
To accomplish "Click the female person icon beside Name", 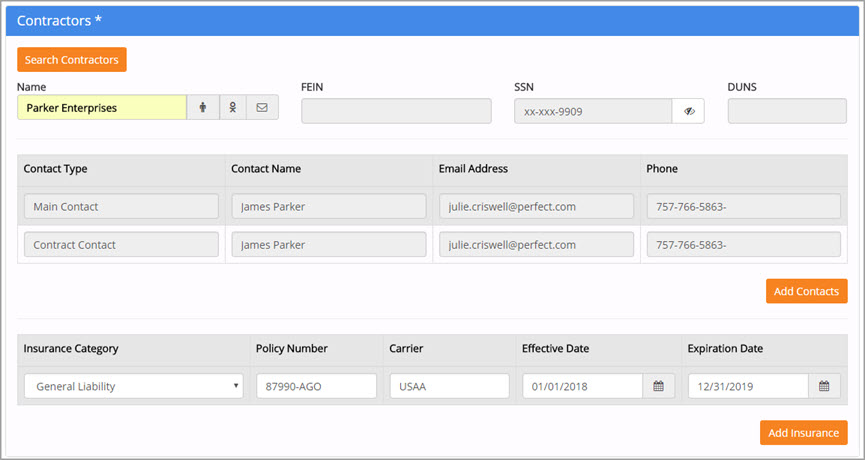I will 232,108.
